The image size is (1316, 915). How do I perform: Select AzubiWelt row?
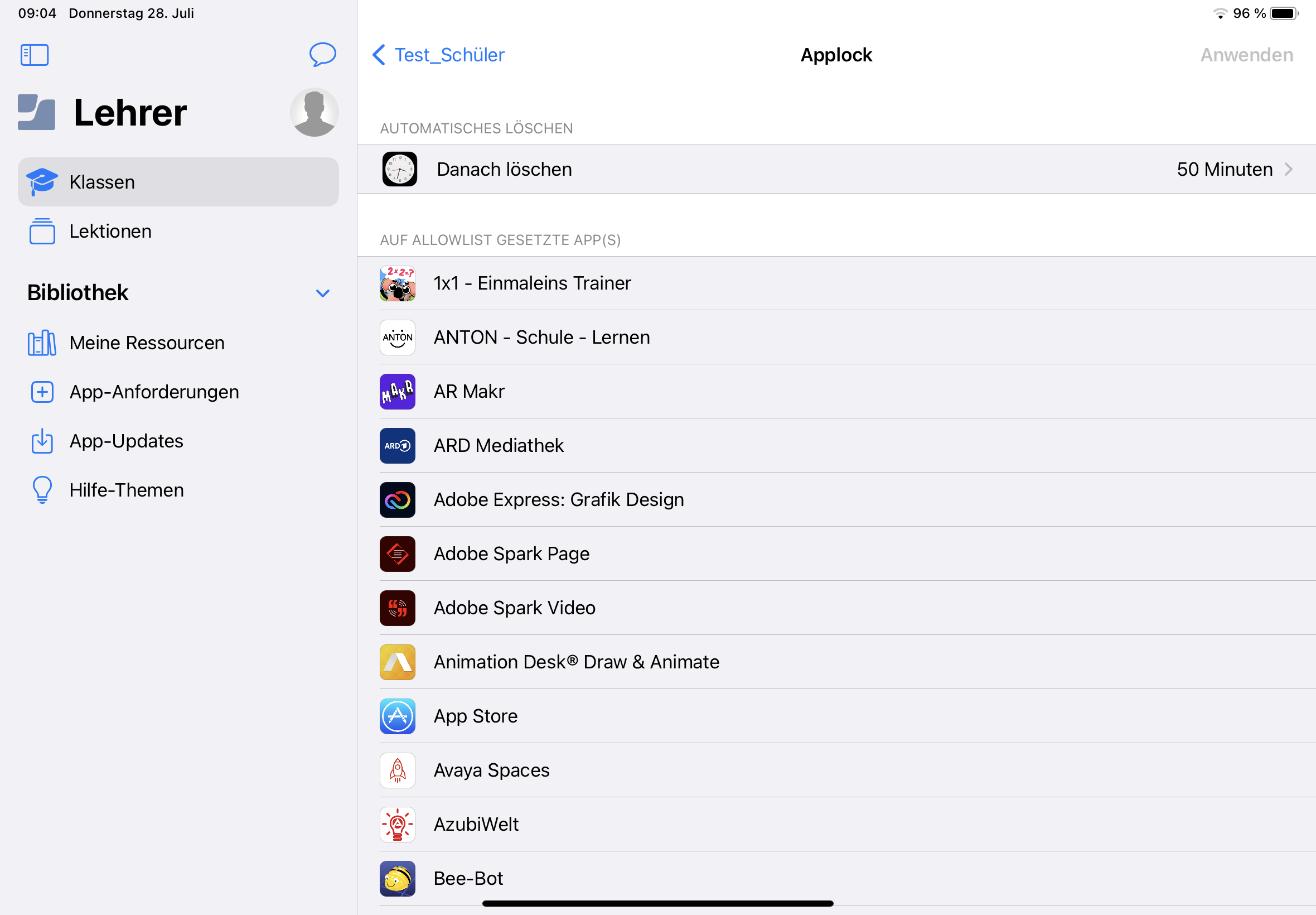pyautogui.click(x=836, y=825)
